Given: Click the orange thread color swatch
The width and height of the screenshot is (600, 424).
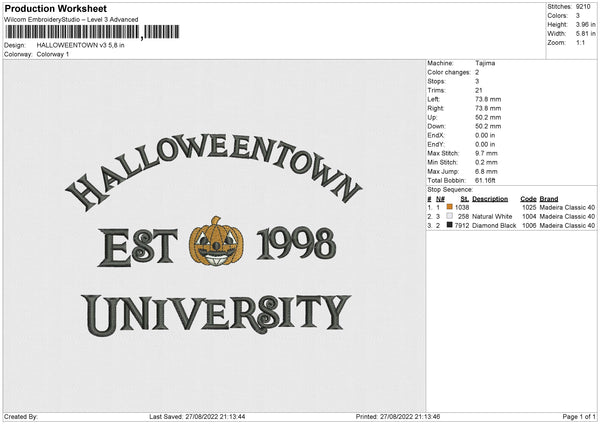Looking at the screenshot, I should pos(450,207).
